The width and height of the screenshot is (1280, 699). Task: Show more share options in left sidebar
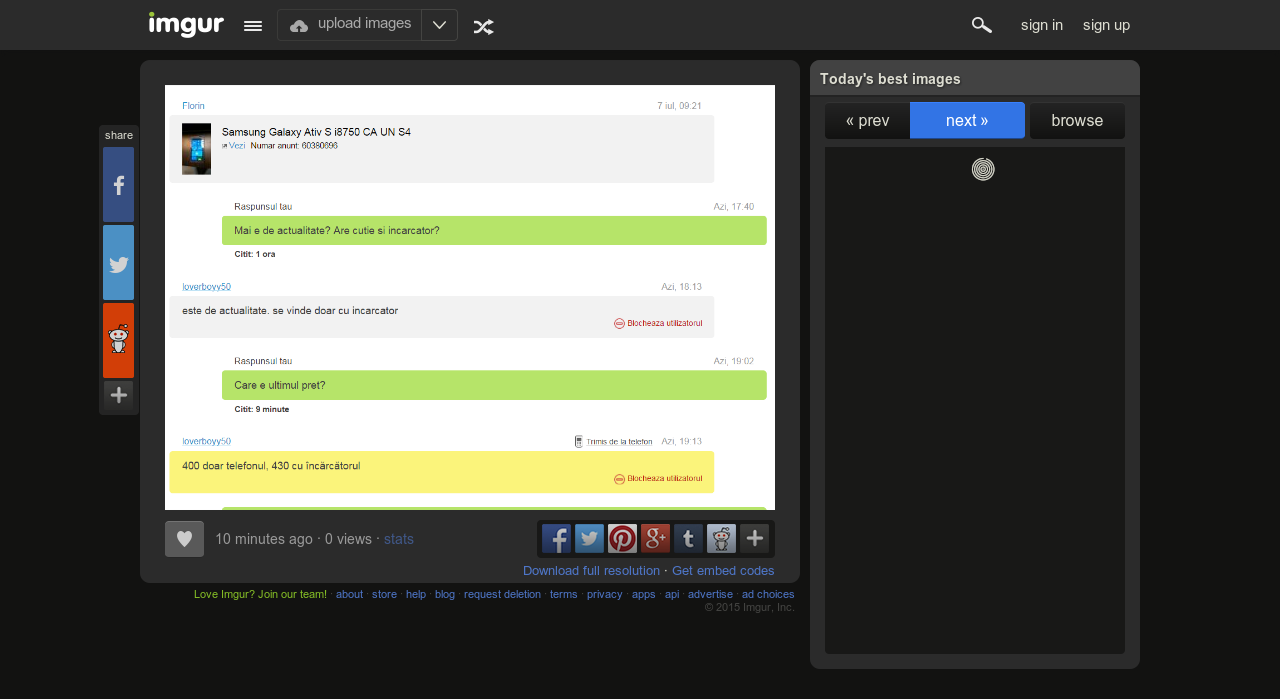pyautogui.click(x=118, y=395)
